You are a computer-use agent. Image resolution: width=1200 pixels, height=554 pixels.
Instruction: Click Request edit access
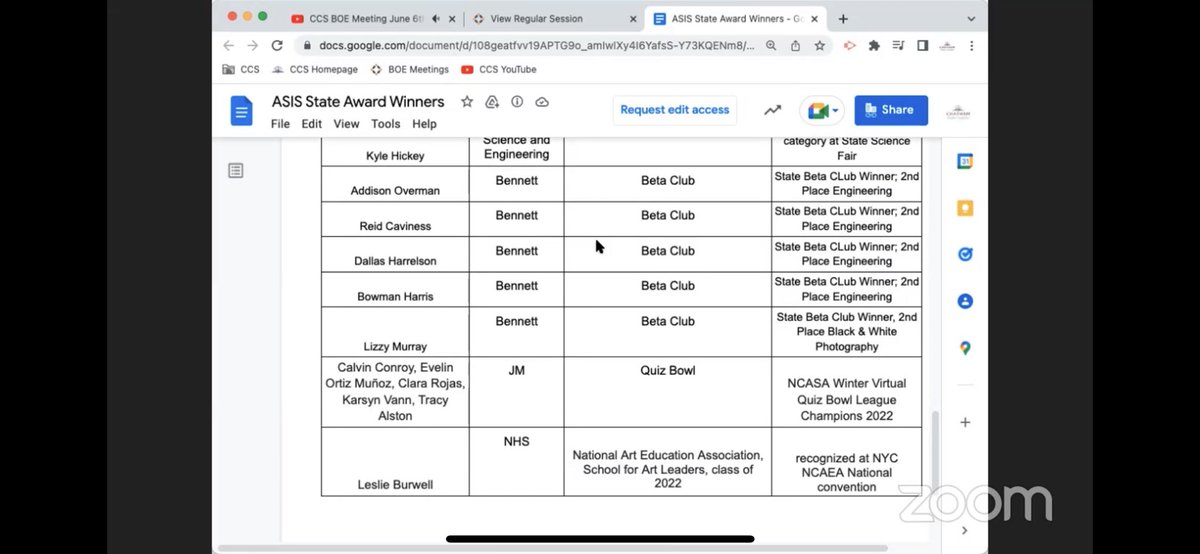675,110
